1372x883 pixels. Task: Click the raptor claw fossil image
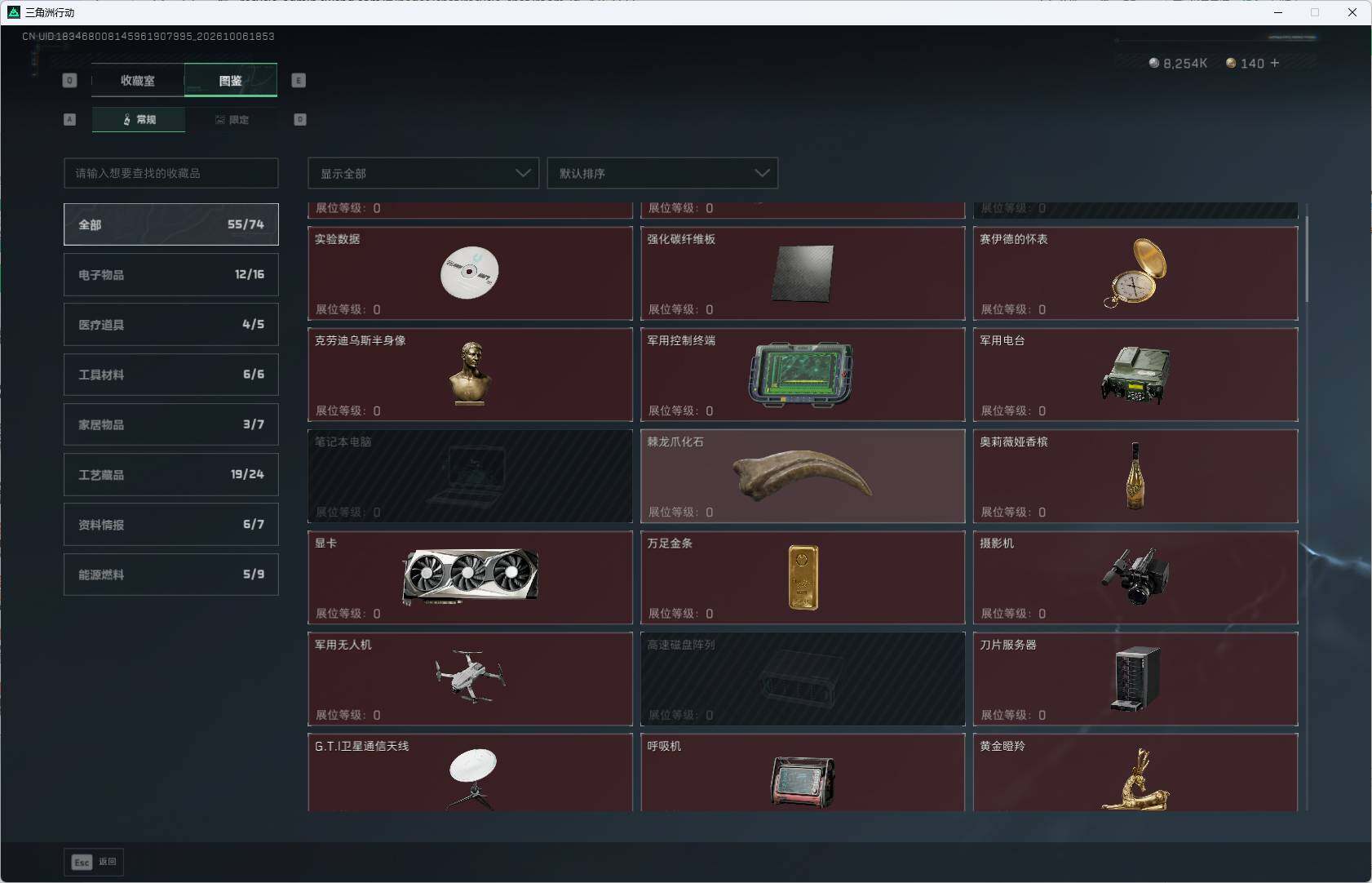(803, 475)
